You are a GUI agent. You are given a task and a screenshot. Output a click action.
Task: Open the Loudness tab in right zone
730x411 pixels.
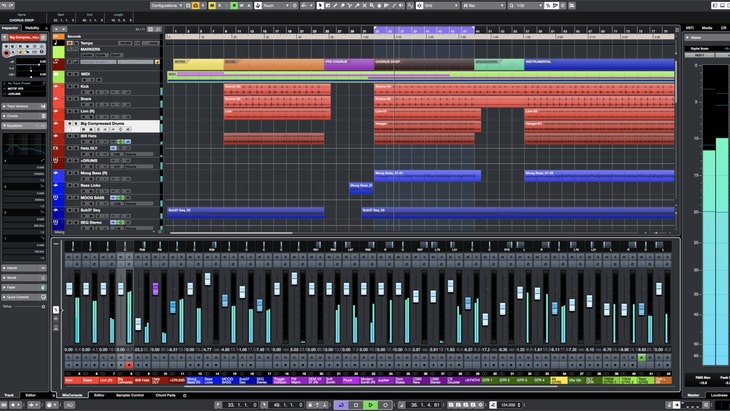click(x=719, y=395)
